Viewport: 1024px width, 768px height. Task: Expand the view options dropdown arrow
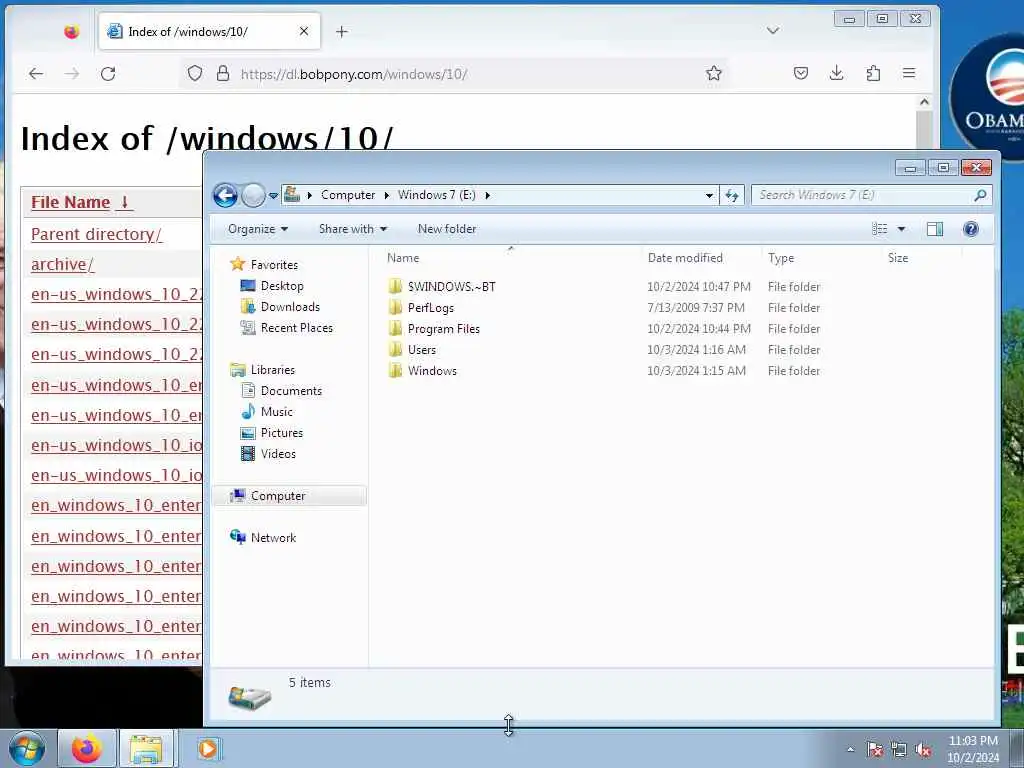901,229
